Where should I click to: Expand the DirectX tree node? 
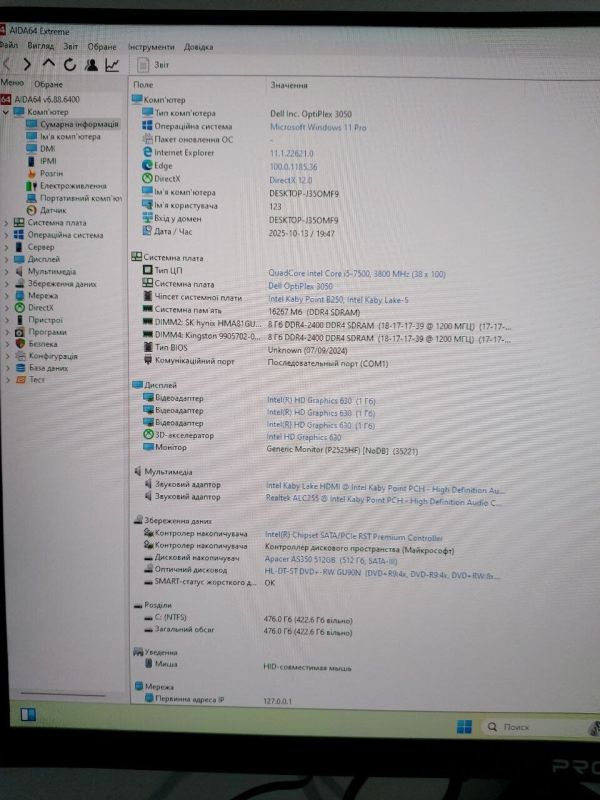pos(6,308)
